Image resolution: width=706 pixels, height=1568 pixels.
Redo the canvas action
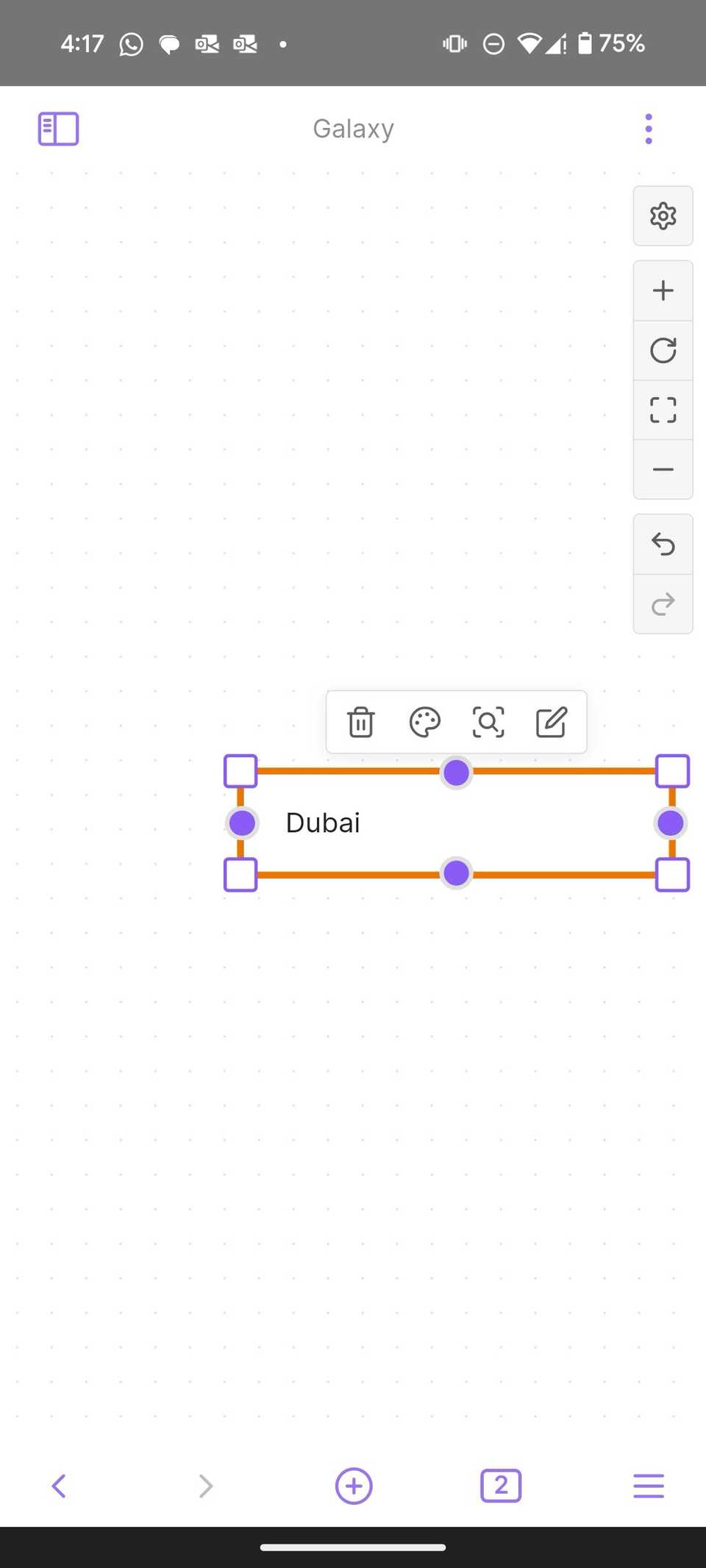pos(663,604)
